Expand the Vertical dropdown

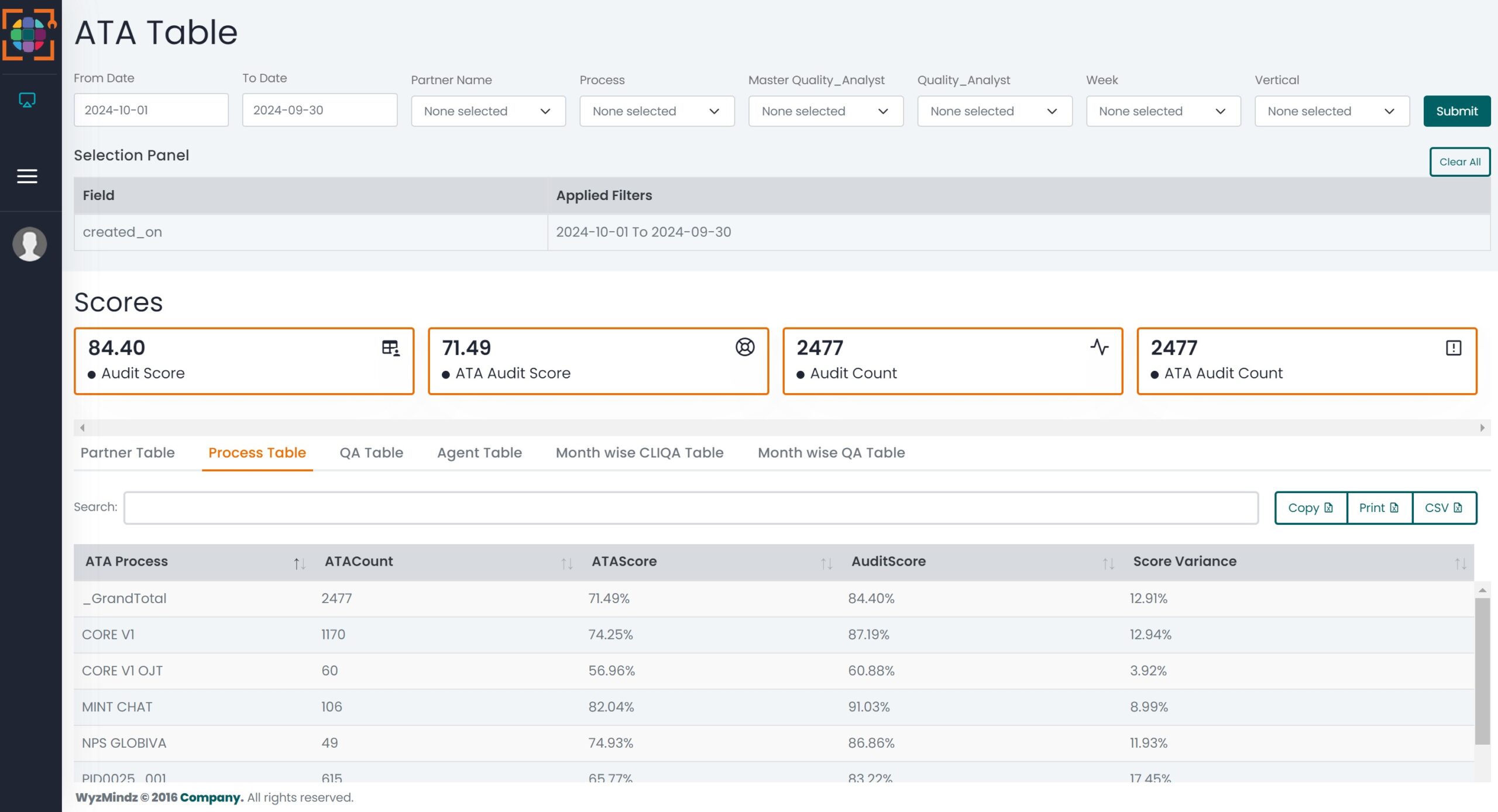pyautogui.click(x=1332, y=111)
